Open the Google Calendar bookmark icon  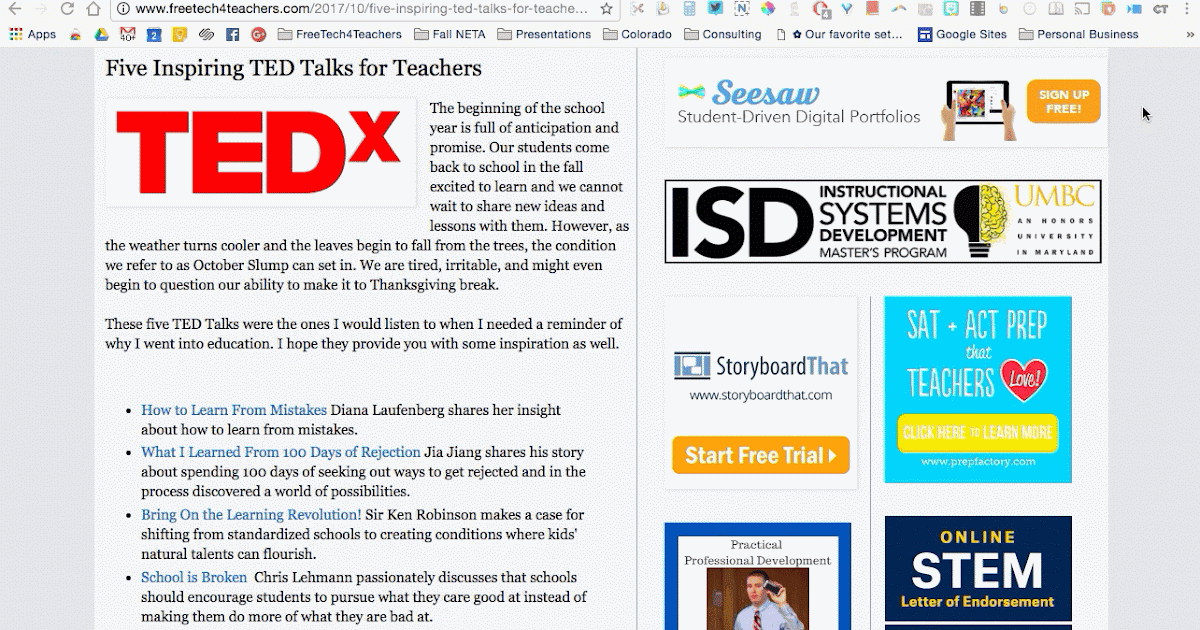click(x=154, y=34)
